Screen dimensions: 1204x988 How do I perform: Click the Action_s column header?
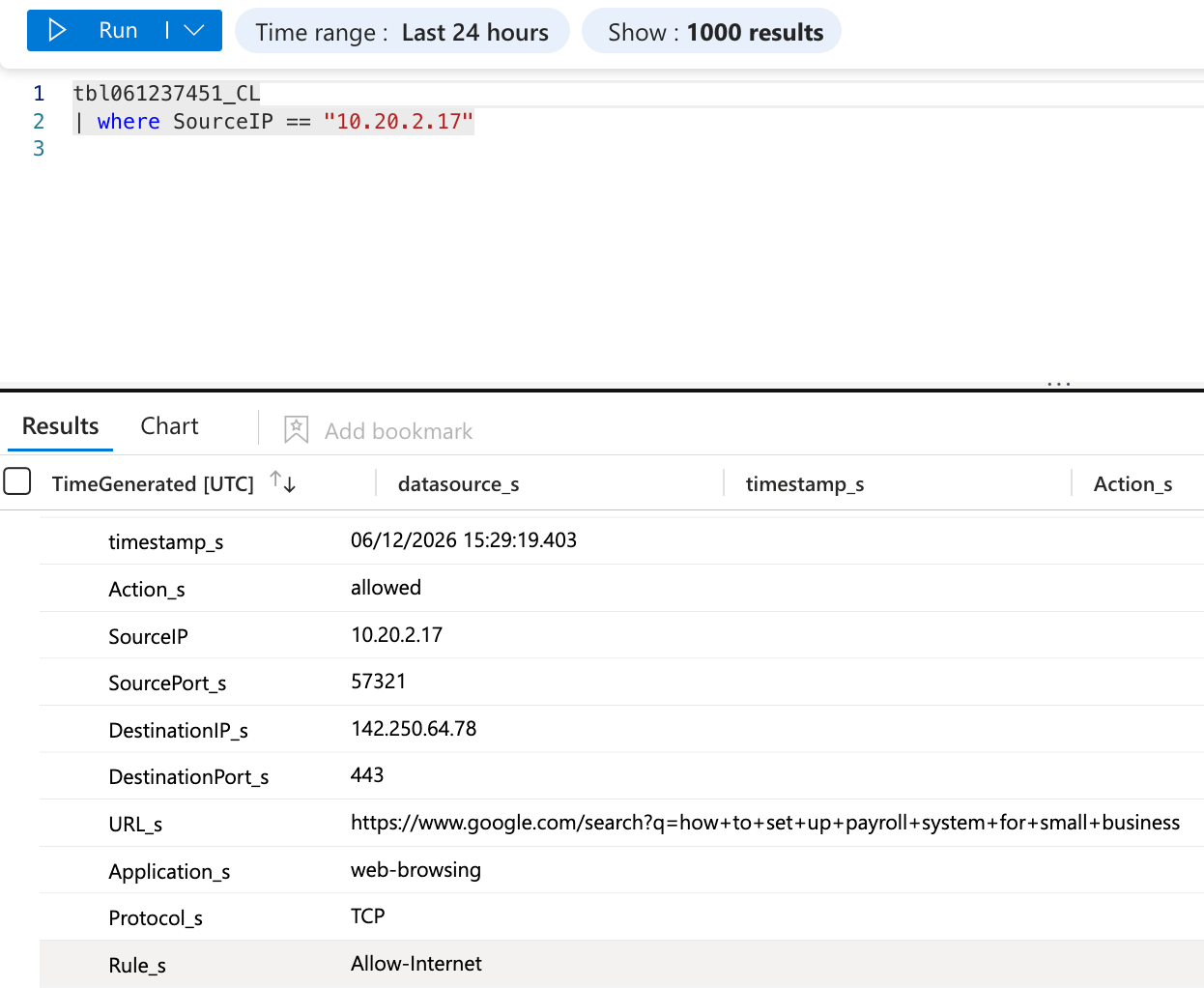[x=1132, y=484]
